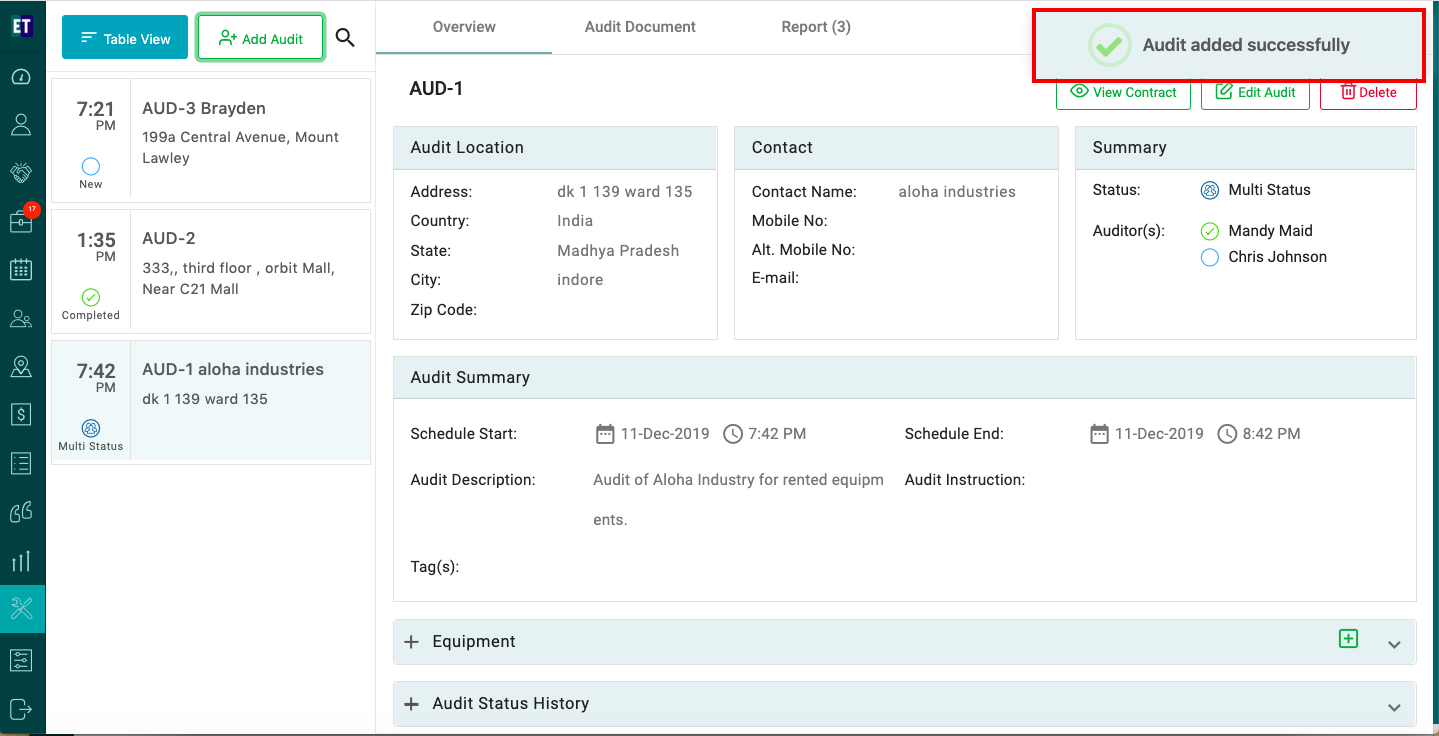Open the dashboard gauge icon in sidebar
The image size is (1439, 736).
(21, 77)
